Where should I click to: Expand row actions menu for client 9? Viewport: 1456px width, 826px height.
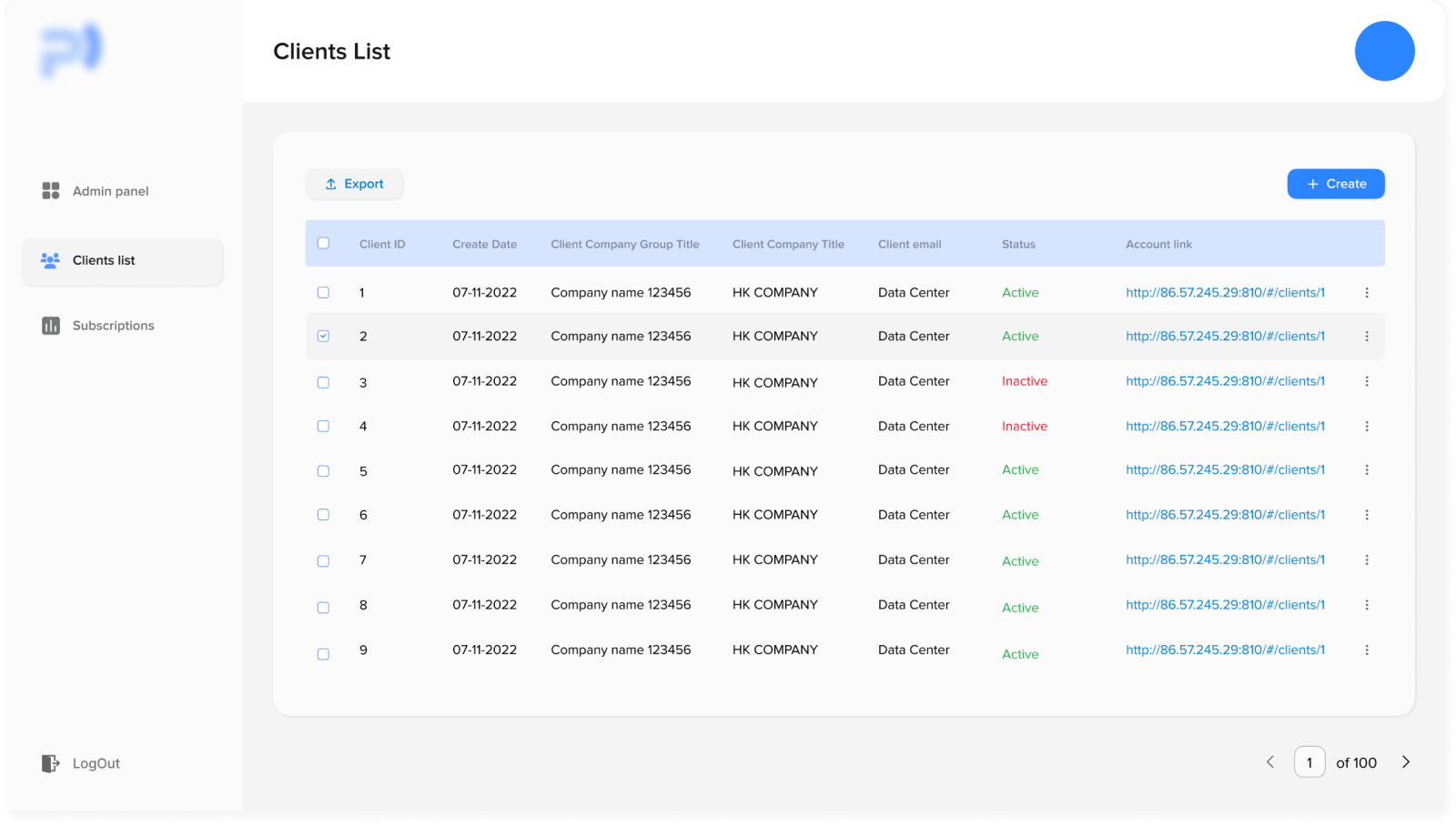coord(1366,650)
